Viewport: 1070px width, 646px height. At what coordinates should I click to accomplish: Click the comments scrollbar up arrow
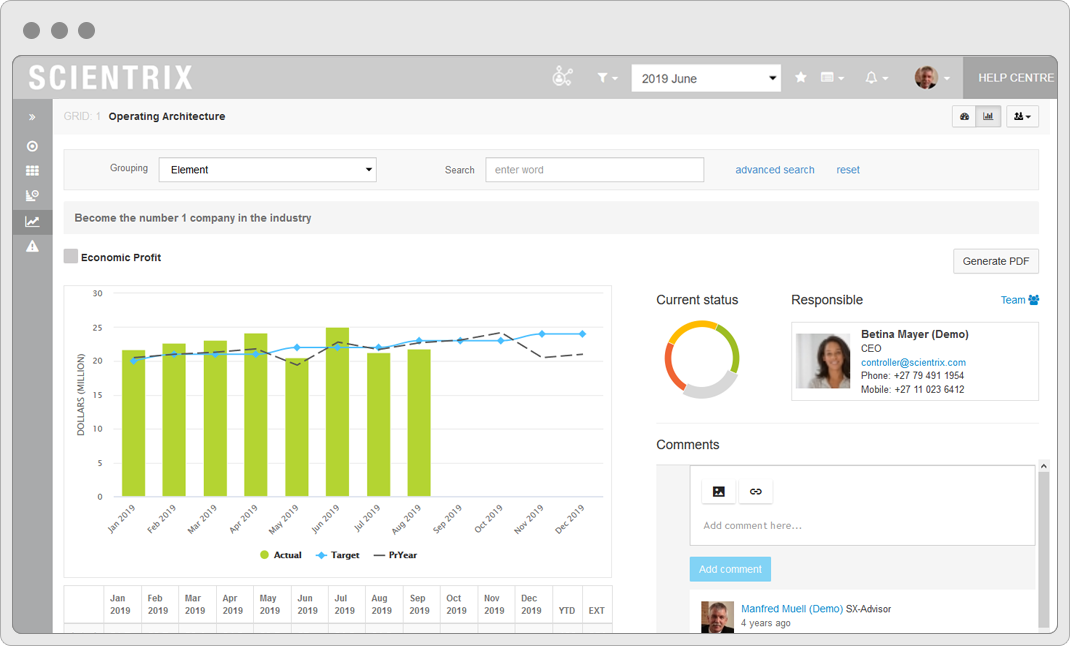(1043, 466)
